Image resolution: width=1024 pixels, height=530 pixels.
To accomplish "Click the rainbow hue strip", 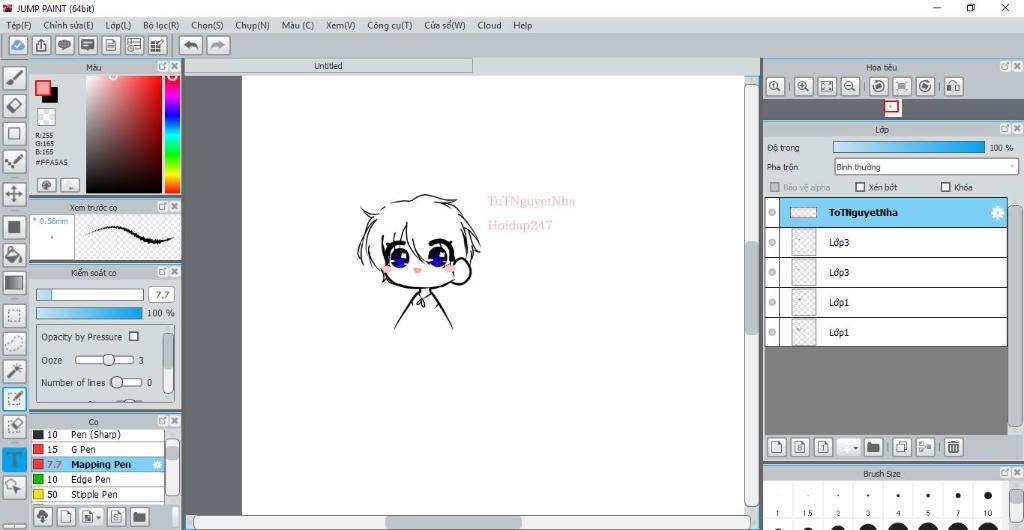I will pyautogui.click(x=172, y=134).
